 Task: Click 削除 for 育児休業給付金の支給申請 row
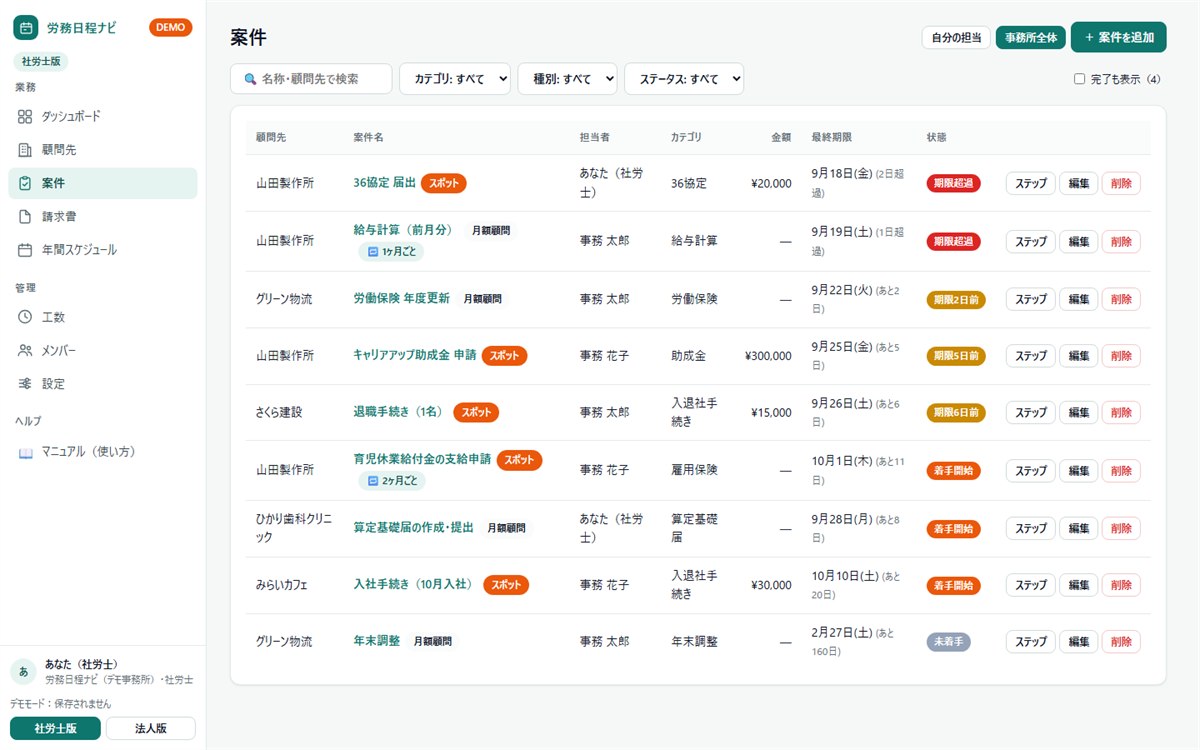1121,470
